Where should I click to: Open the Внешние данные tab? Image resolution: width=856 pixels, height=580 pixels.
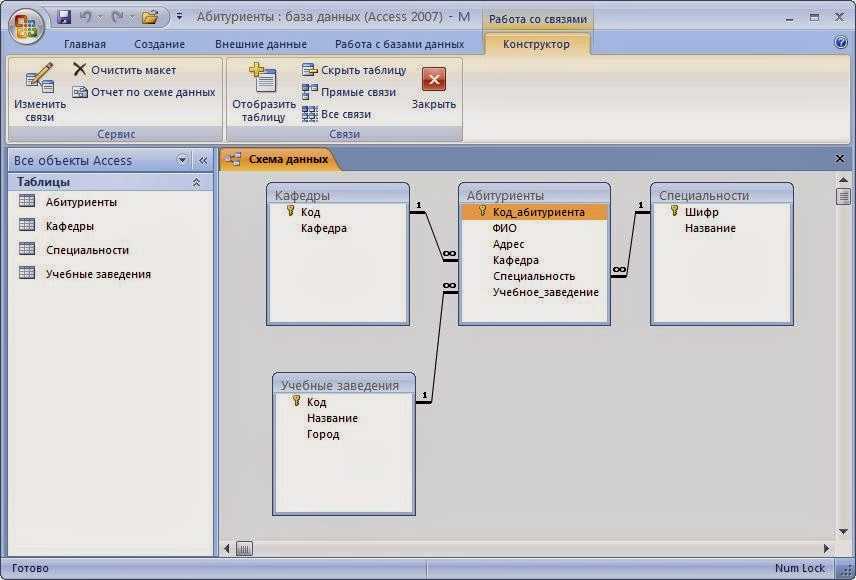point(261,44)
